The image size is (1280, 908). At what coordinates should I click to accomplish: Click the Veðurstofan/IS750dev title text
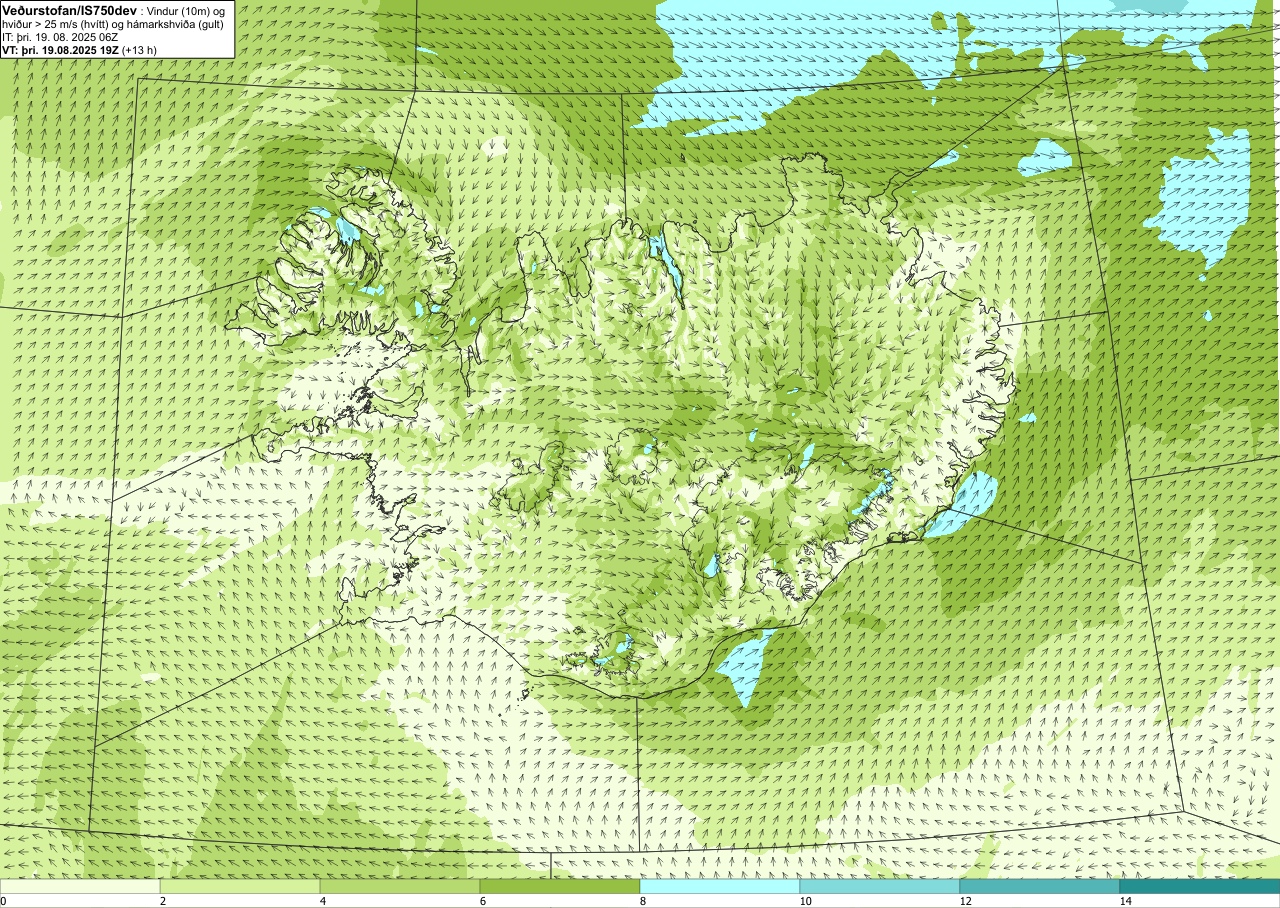[x=69, y=9]
